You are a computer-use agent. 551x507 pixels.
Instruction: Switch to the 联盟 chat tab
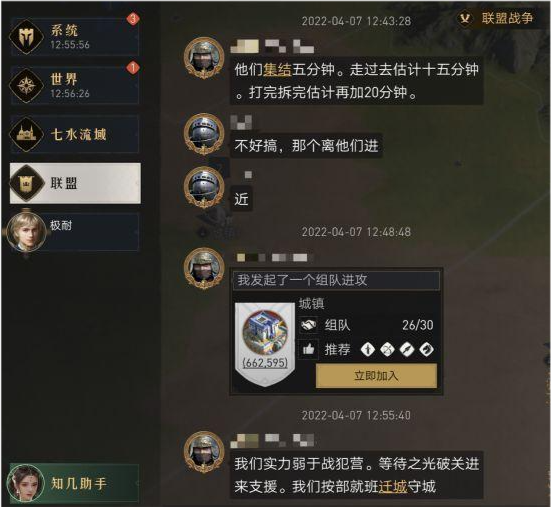tap(75, 183)
